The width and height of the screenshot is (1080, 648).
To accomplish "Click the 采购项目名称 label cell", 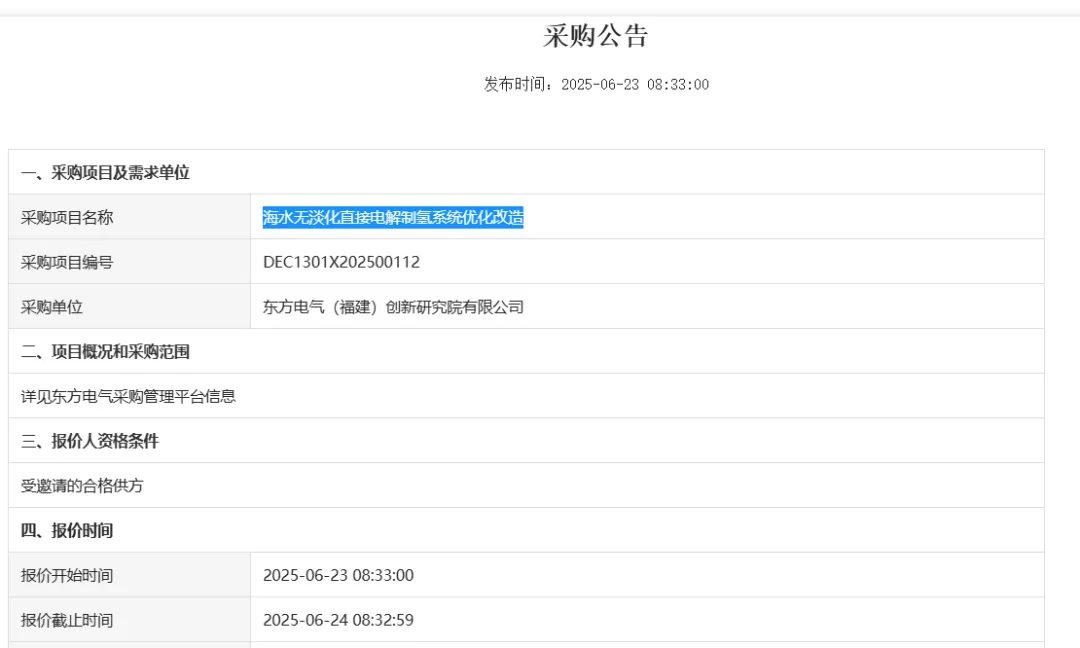I will pyautogui.click(x=129, y=217).
